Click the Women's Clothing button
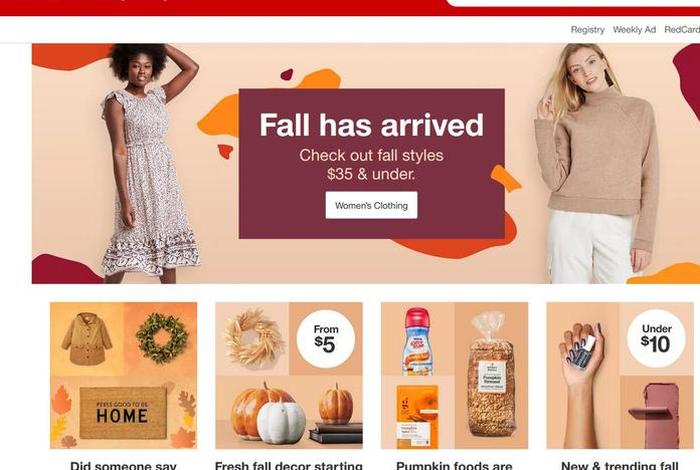This screenshot has height=470, width=700. click(x=371, y=205)
